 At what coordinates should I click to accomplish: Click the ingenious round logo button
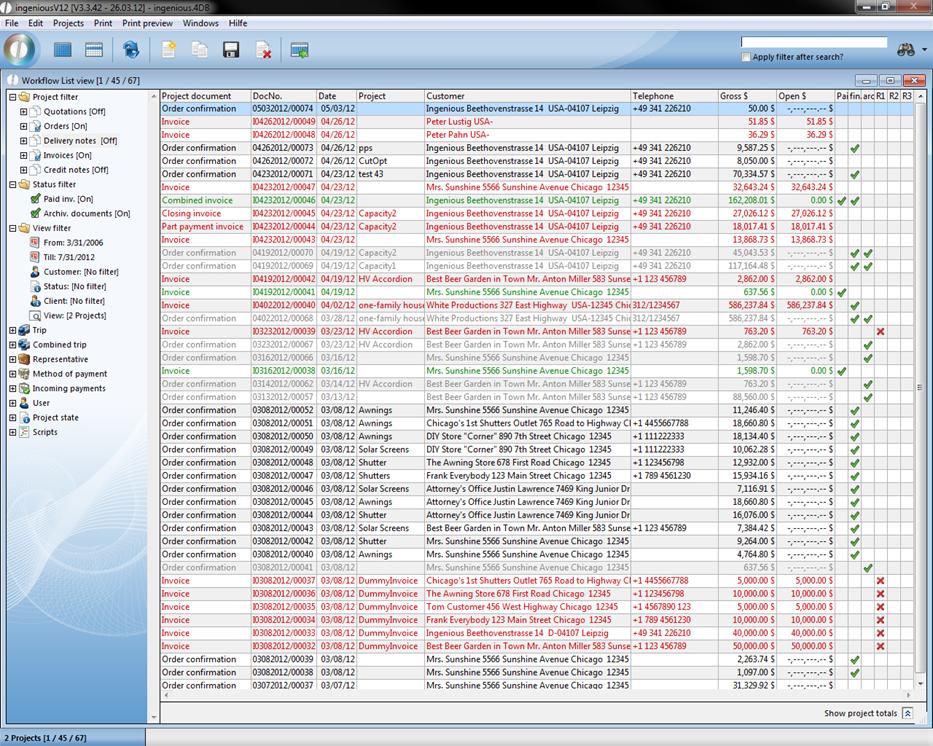pos(20,49)
